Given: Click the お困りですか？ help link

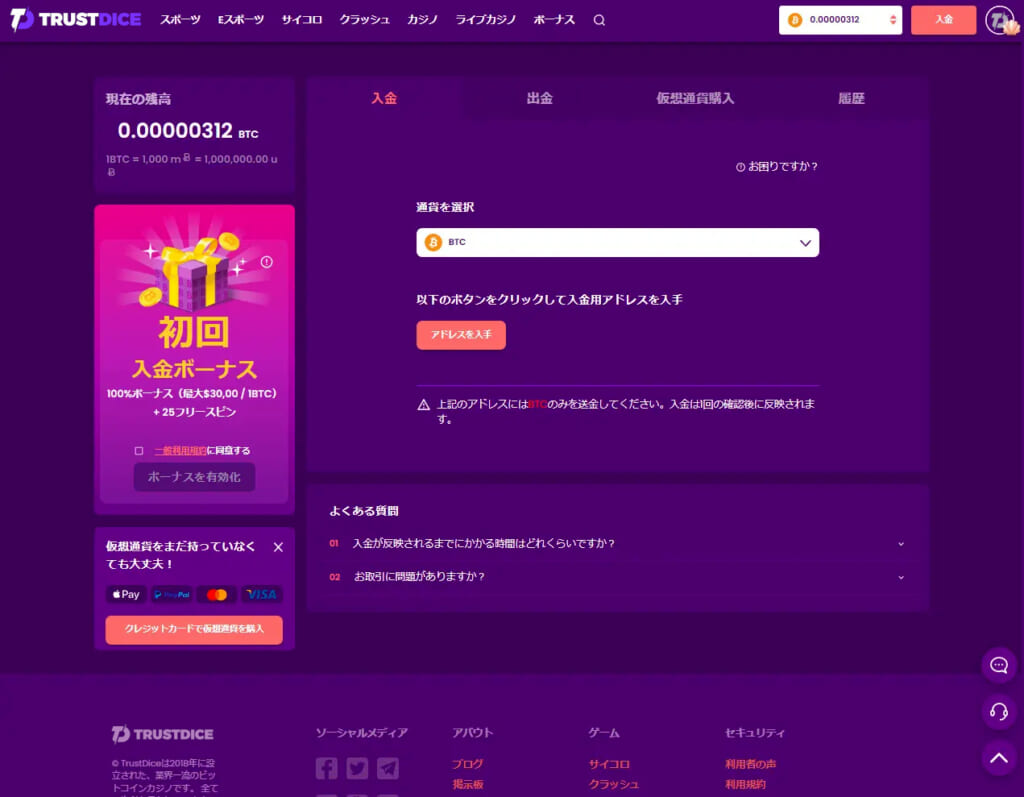Looking at the screenshot, I should pos(777,167).
